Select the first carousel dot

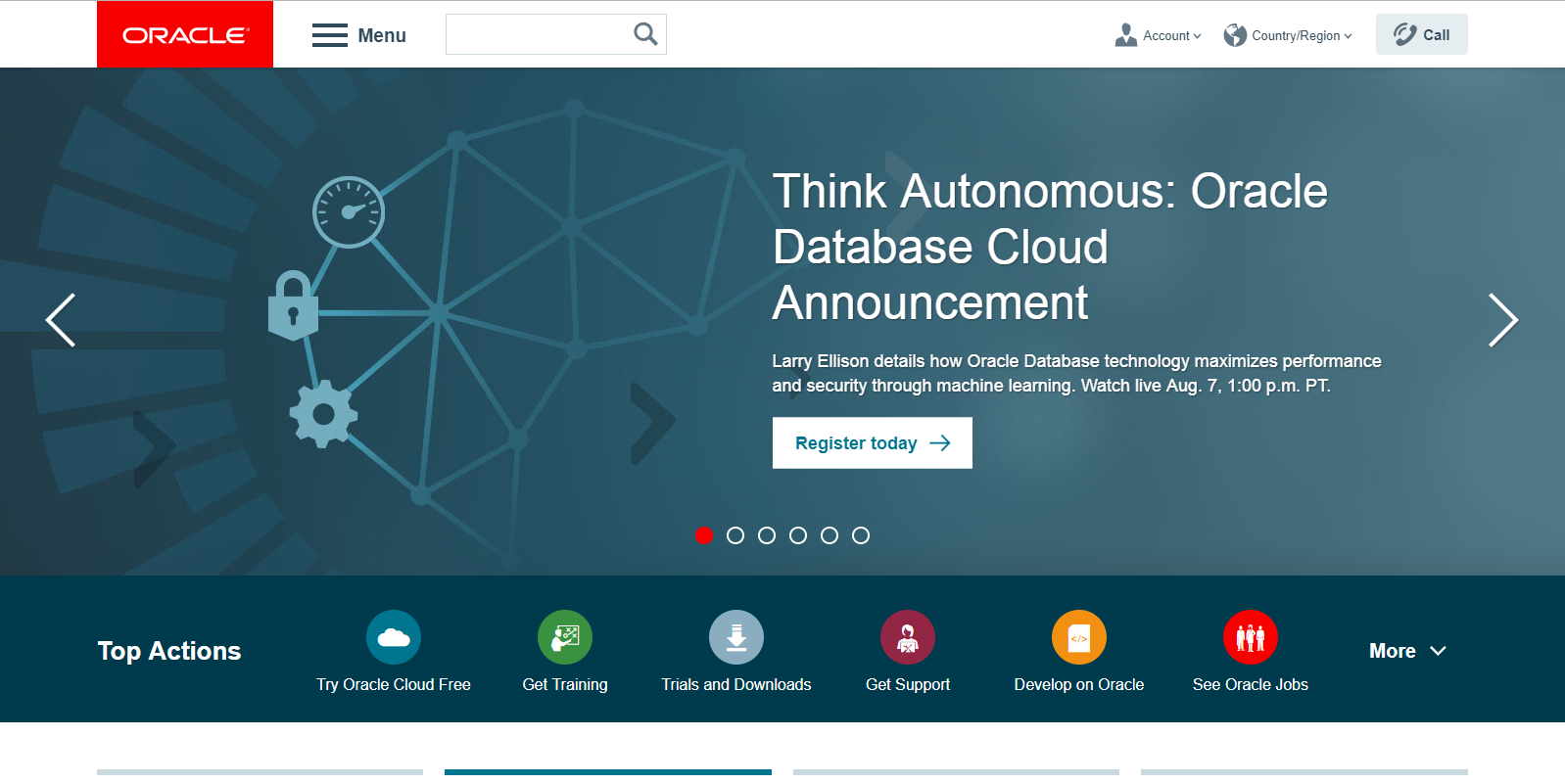pos(703,535)
